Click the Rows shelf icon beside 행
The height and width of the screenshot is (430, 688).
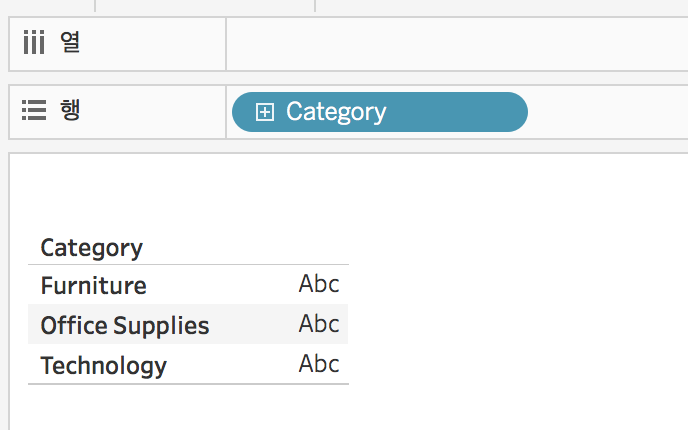click(34, 110)
